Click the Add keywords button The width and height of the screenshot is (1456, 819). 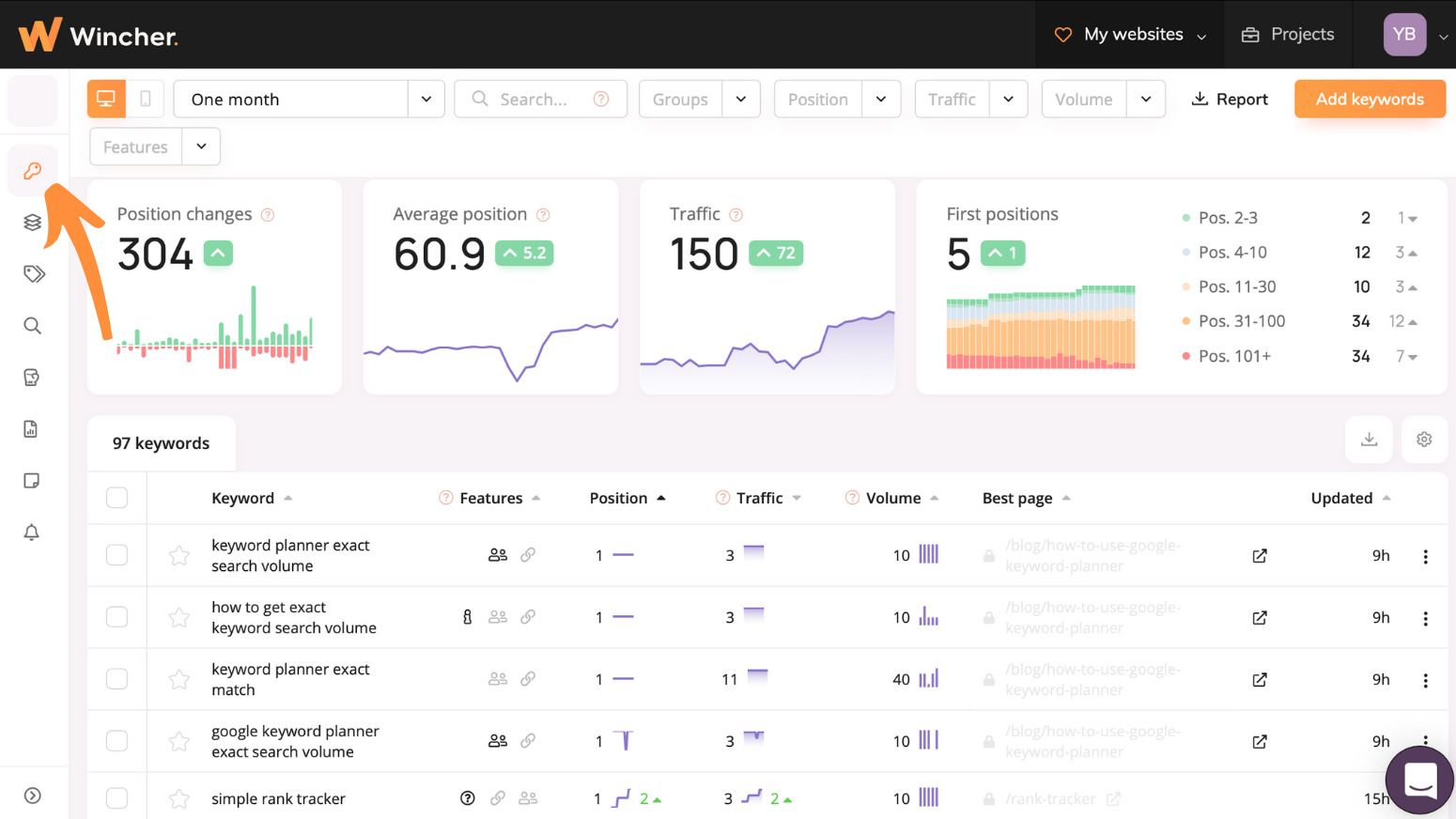point(1369,98)
